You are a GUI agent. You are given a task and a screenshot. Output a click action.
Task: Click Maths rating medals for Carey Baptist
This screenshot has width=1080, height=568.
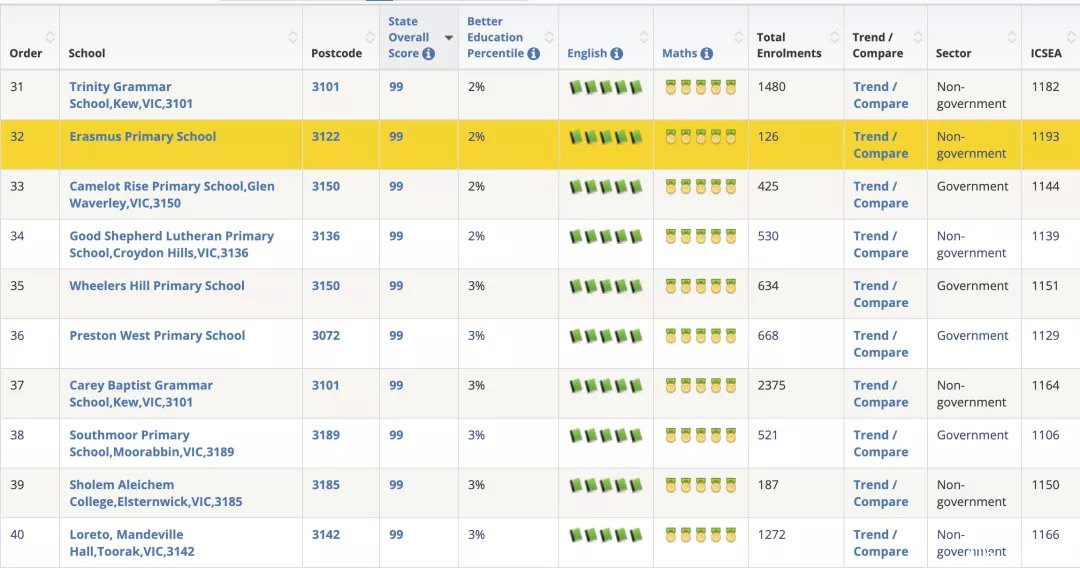click(x=700, y=386)
